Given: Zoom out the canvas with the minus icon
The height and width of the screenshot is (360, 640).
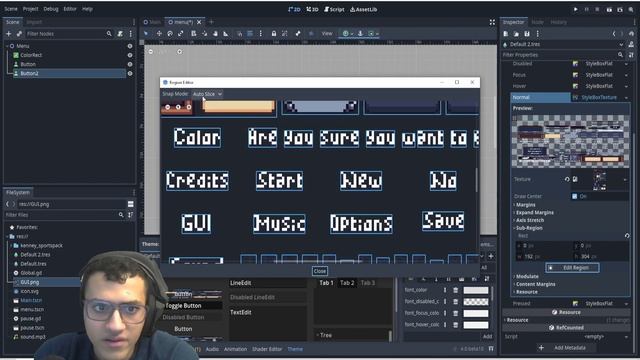Looking at the screenshot, I should click(x=151, y=52).
